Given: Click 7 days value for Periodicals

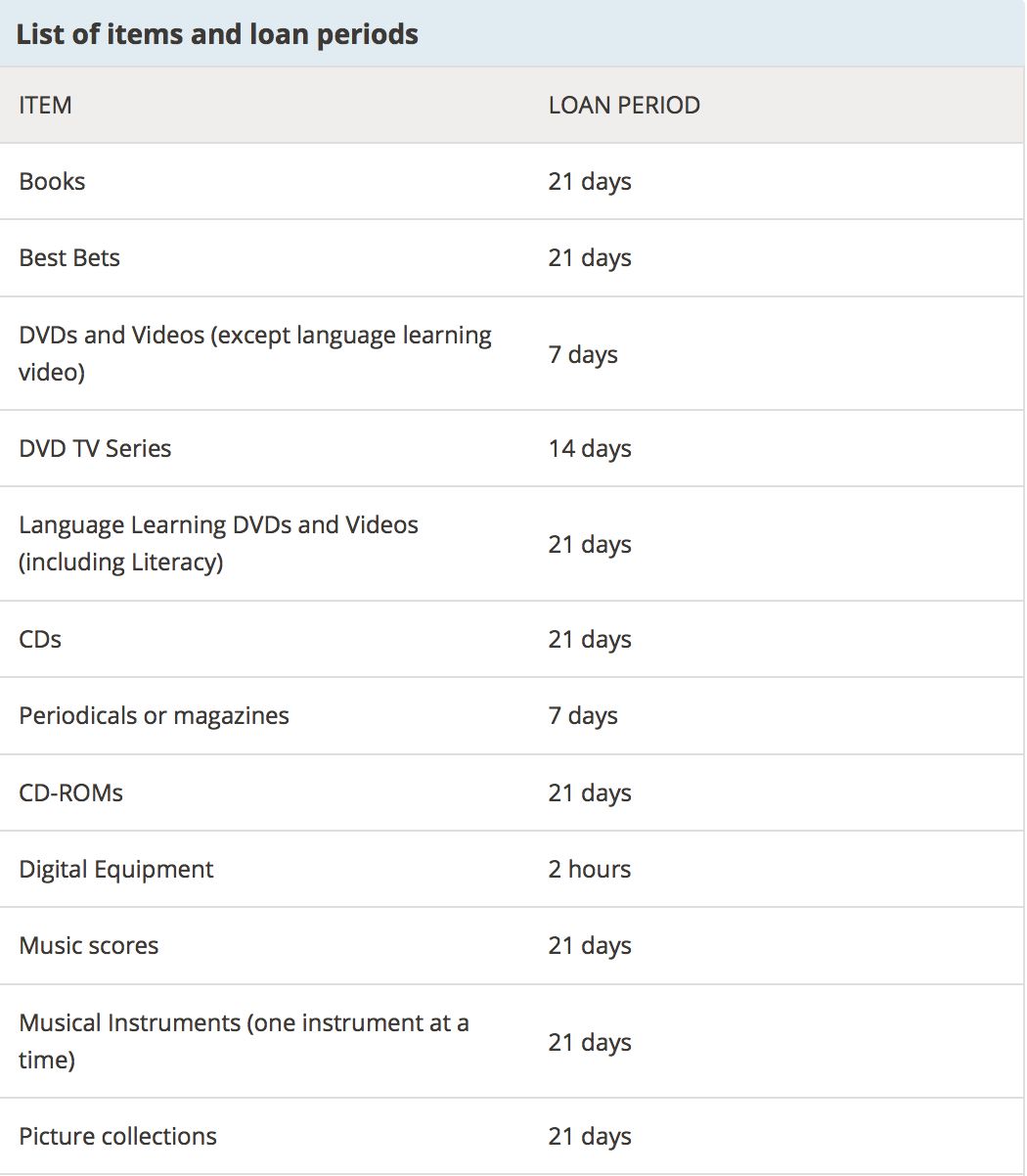Looking at the screenshot, I should click(x=583, y=715).
